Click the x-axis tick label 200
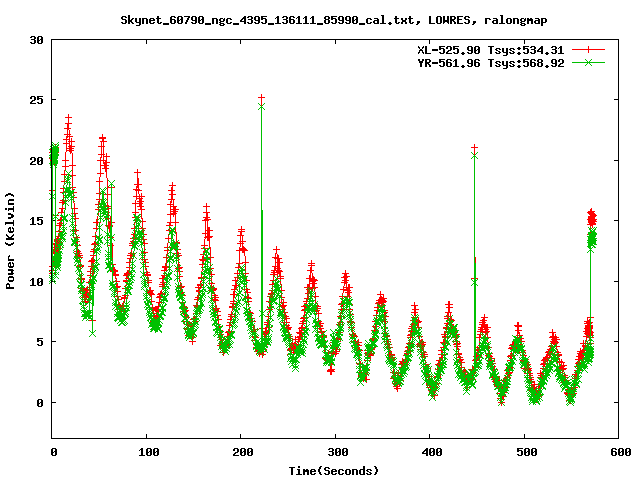The width and height of the screenshot is (640, 480). [242, 452]
